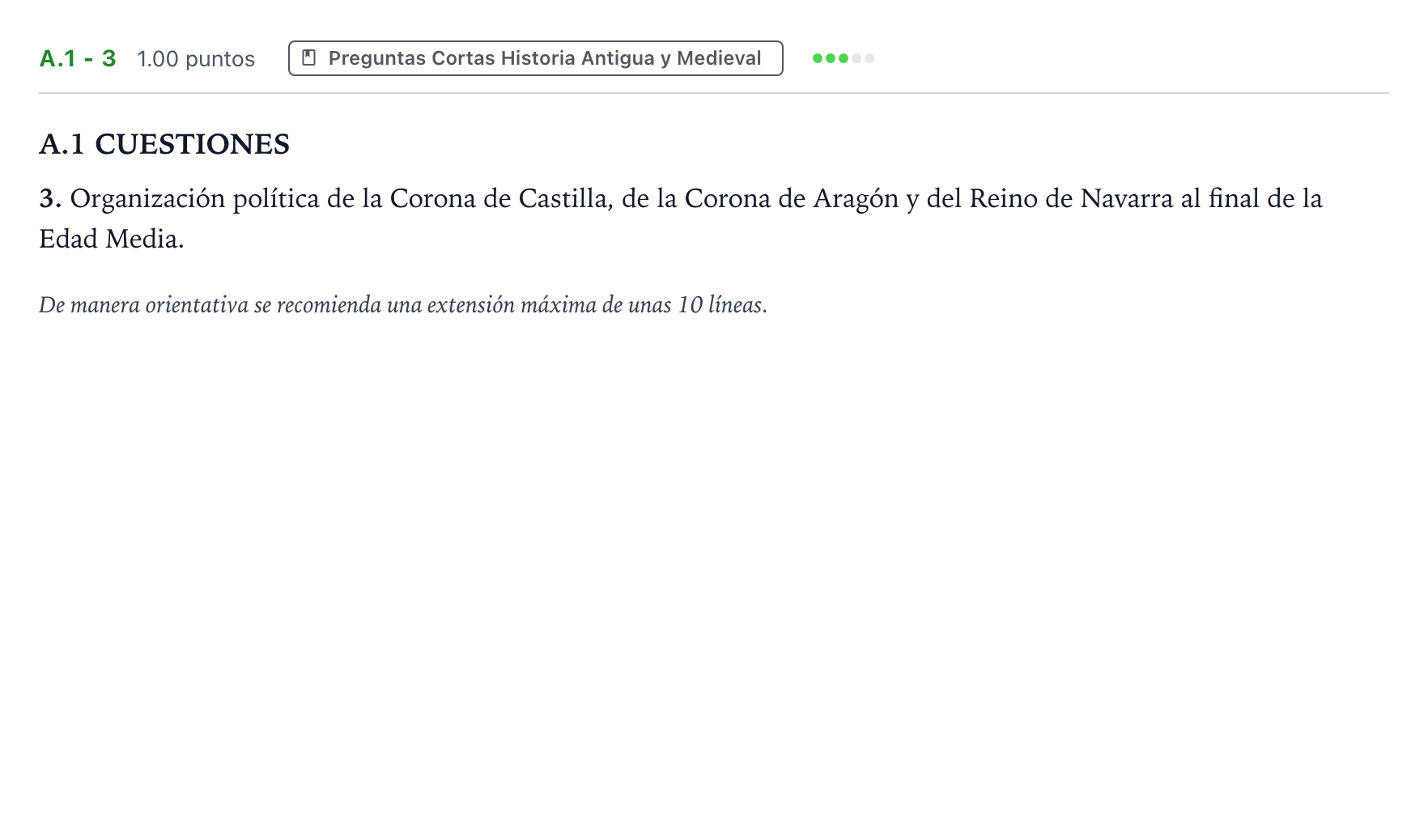Select the A.1 CUESTIONES heading

tap(164, 144)
